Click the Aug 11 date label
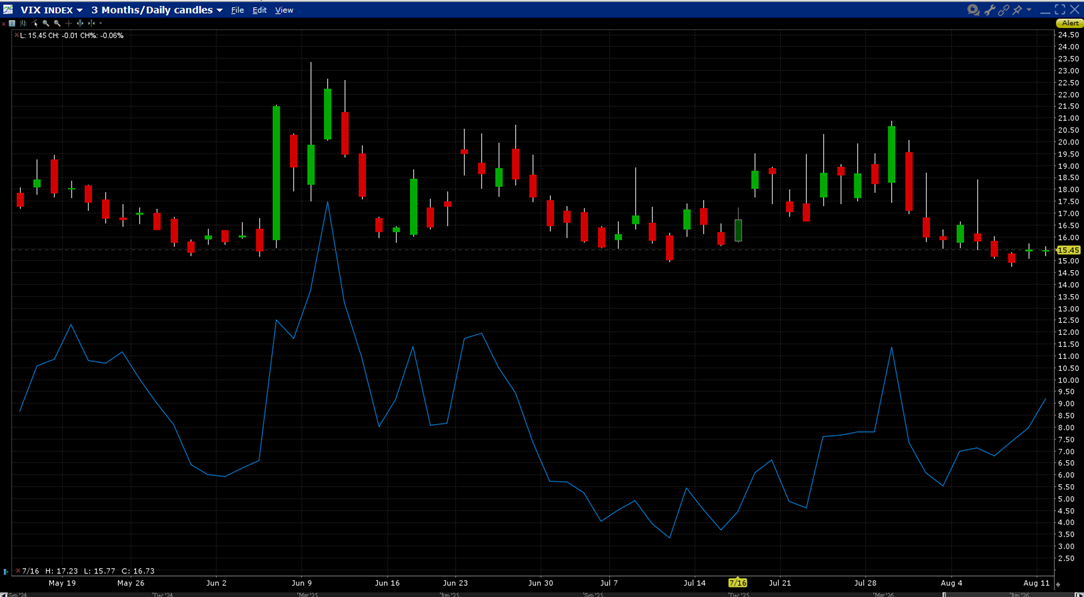Image resolution: width=1084 pixels, height=597 pixels. pyautogui.click(x=1036, y=583)
